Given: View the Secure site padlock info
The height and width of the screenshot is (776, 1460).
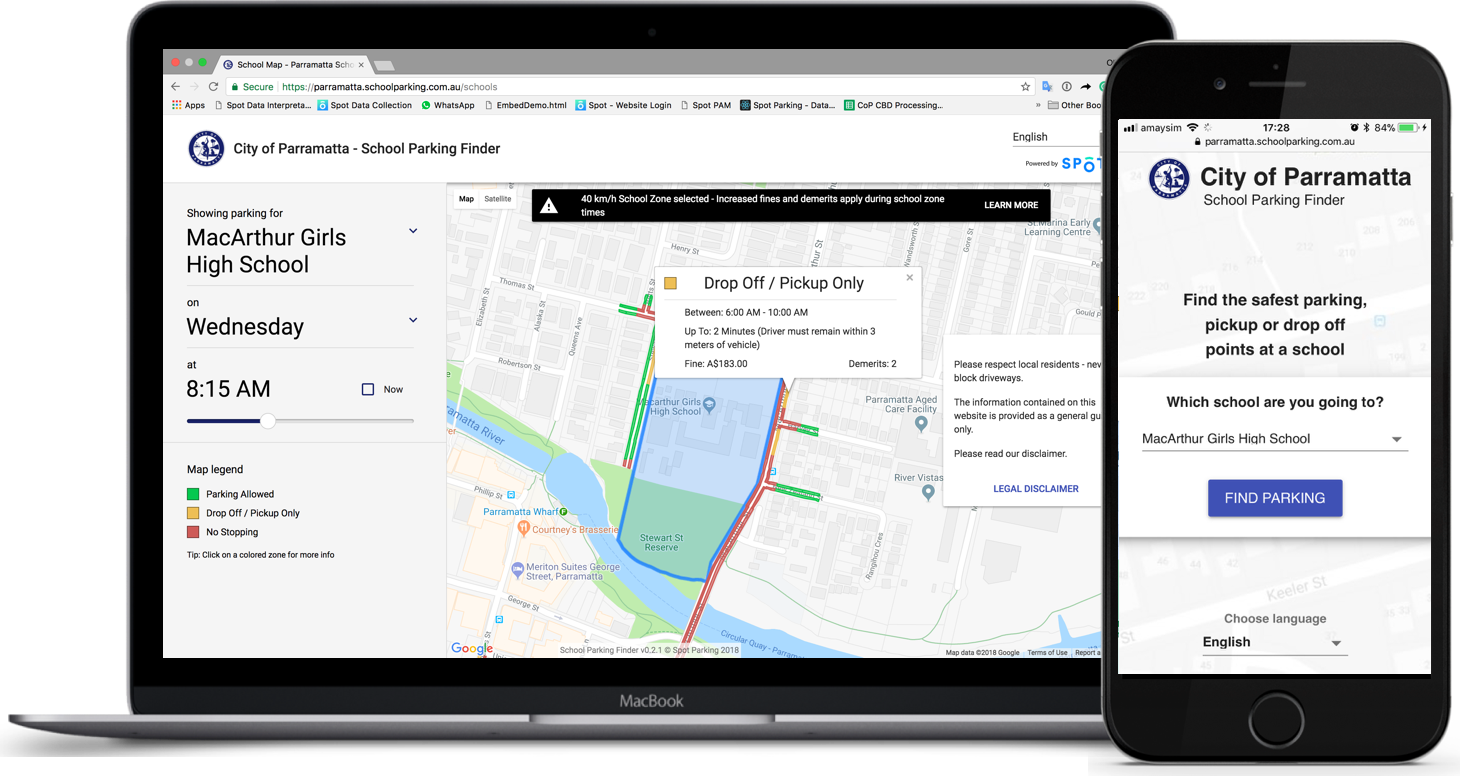Looking at the screenshot, I should tap(252, 87).
